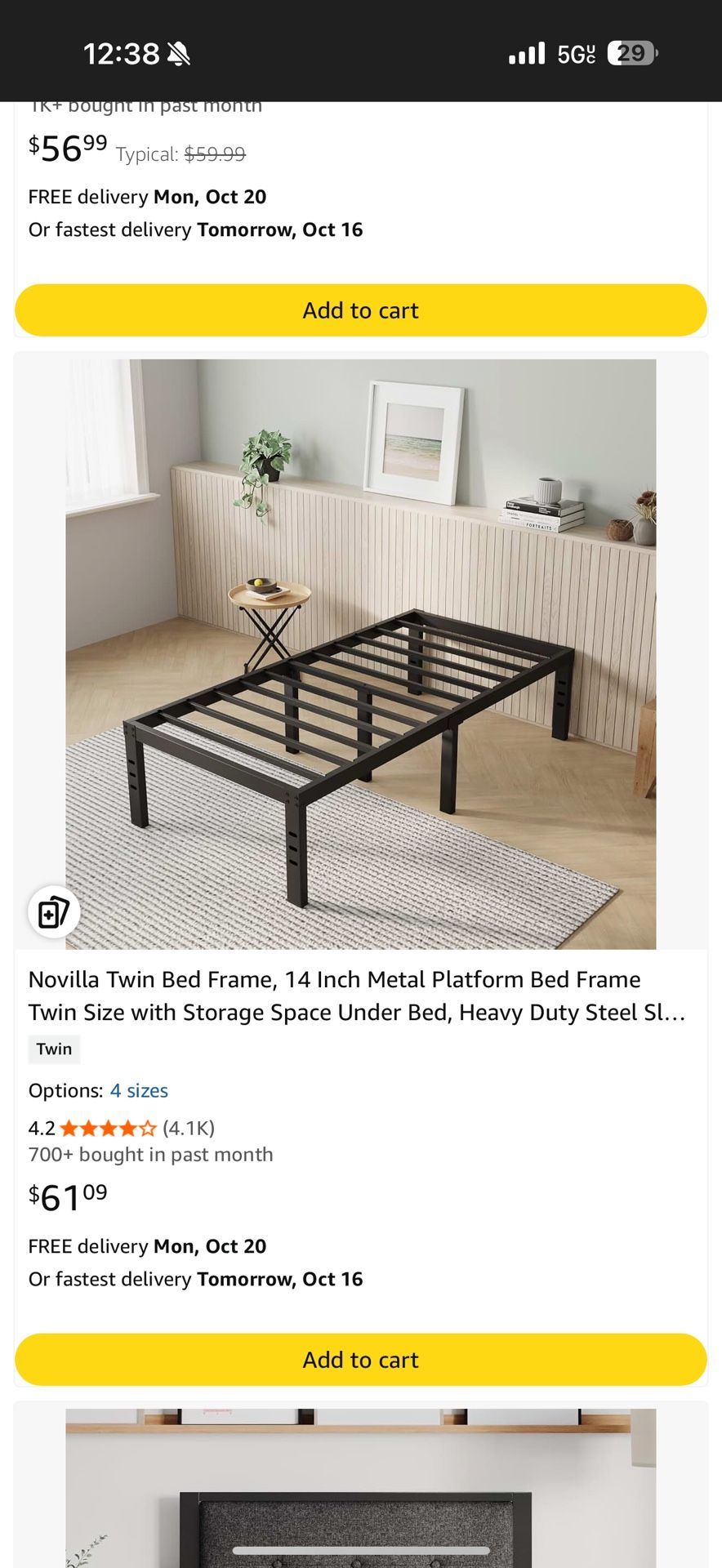The width and height of the screenshot is (722, 1568).
Task: Expand the 4.2 rating breakdown
Action: (42, 1129)
